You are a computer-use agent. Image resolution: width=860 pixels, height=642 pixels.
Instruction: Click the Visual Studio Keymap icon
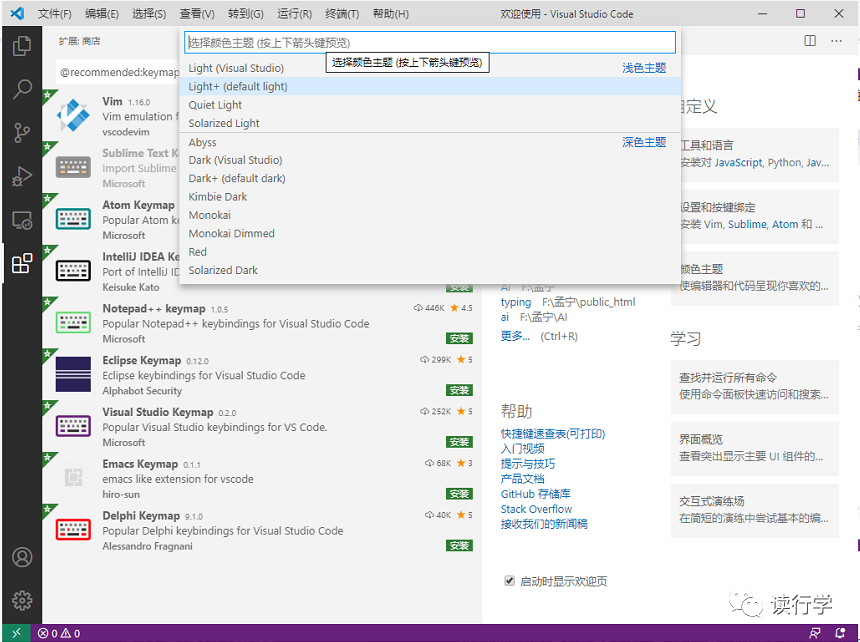point(73,426)
